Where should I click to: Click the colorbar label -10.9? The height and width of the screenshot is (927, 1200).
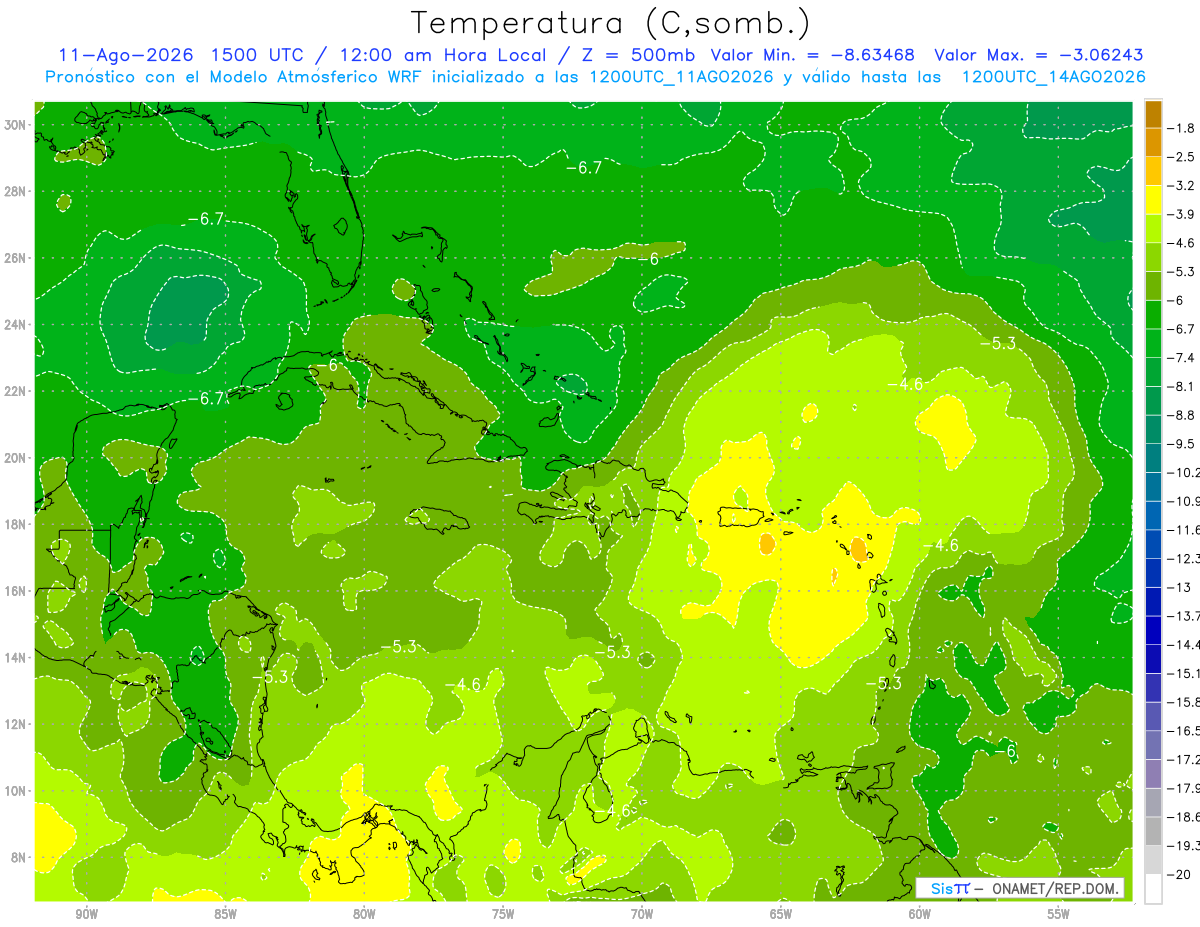1183,501
